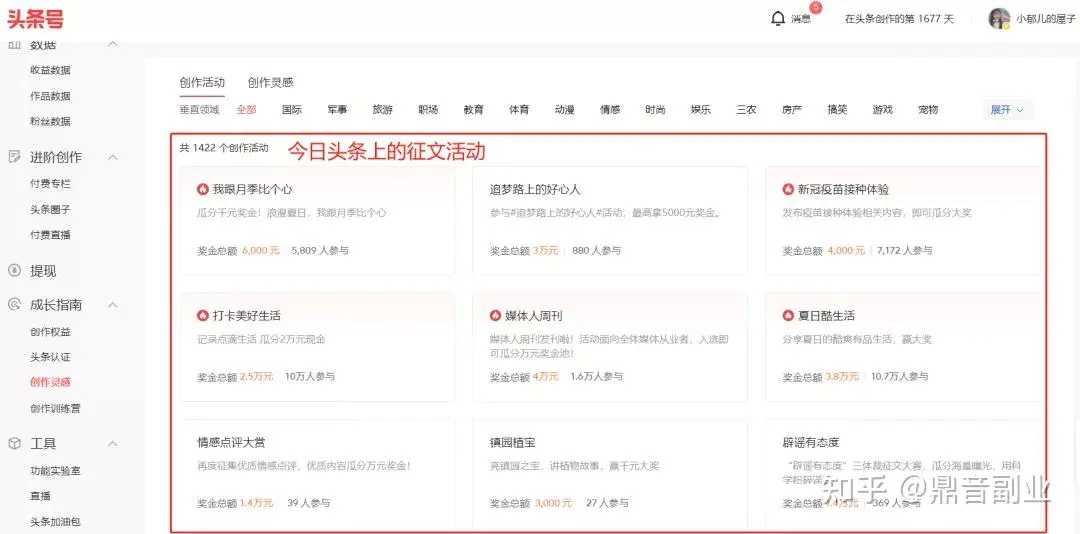Screen dimensions: 1080x534
Task: Open 头条加油包 in the sidebar
Action: (55, 522)
